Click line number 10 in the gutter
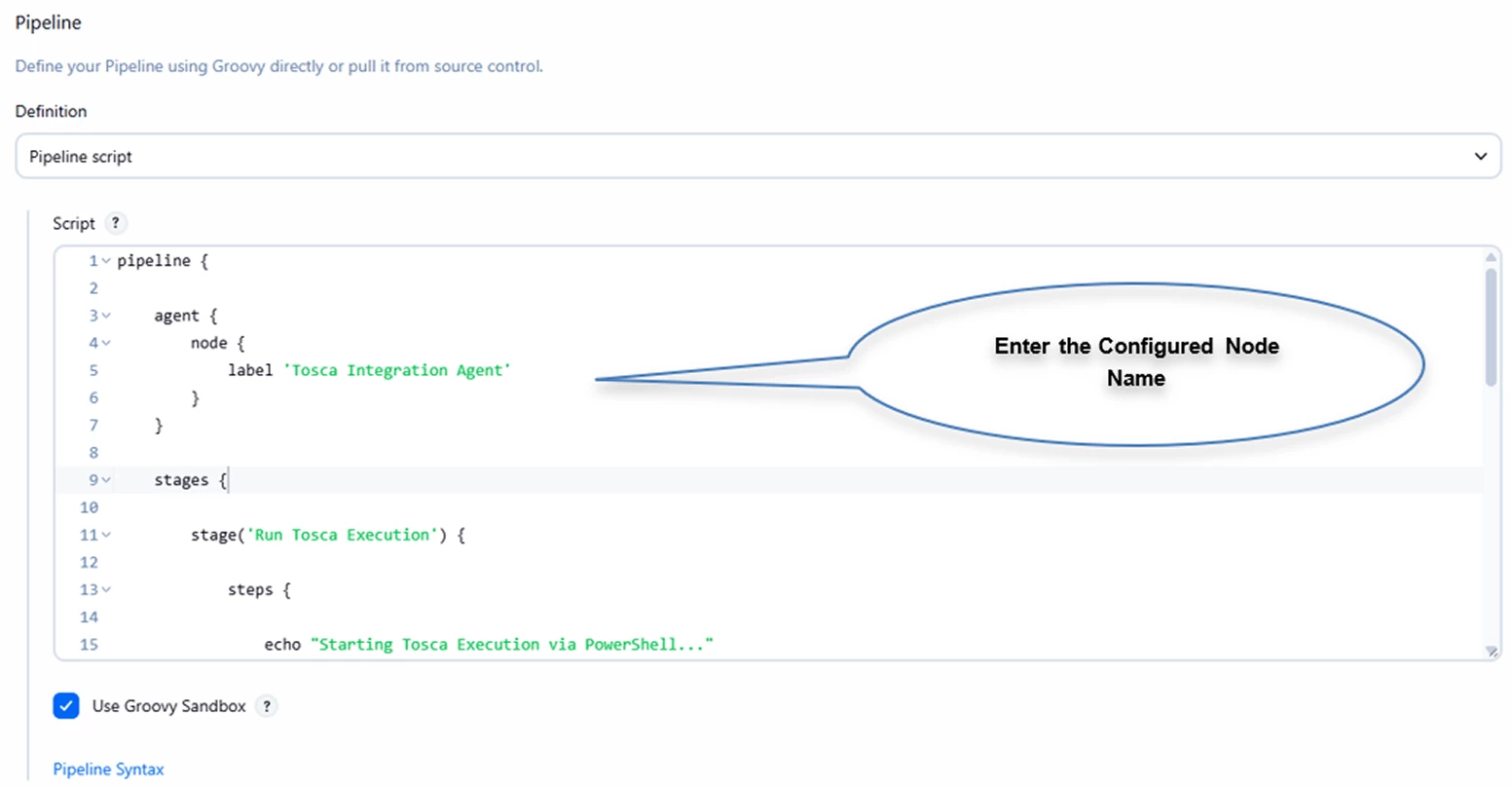Image resolution: width=1512 pixels, height=788 pixels. (x=89, y=507)
